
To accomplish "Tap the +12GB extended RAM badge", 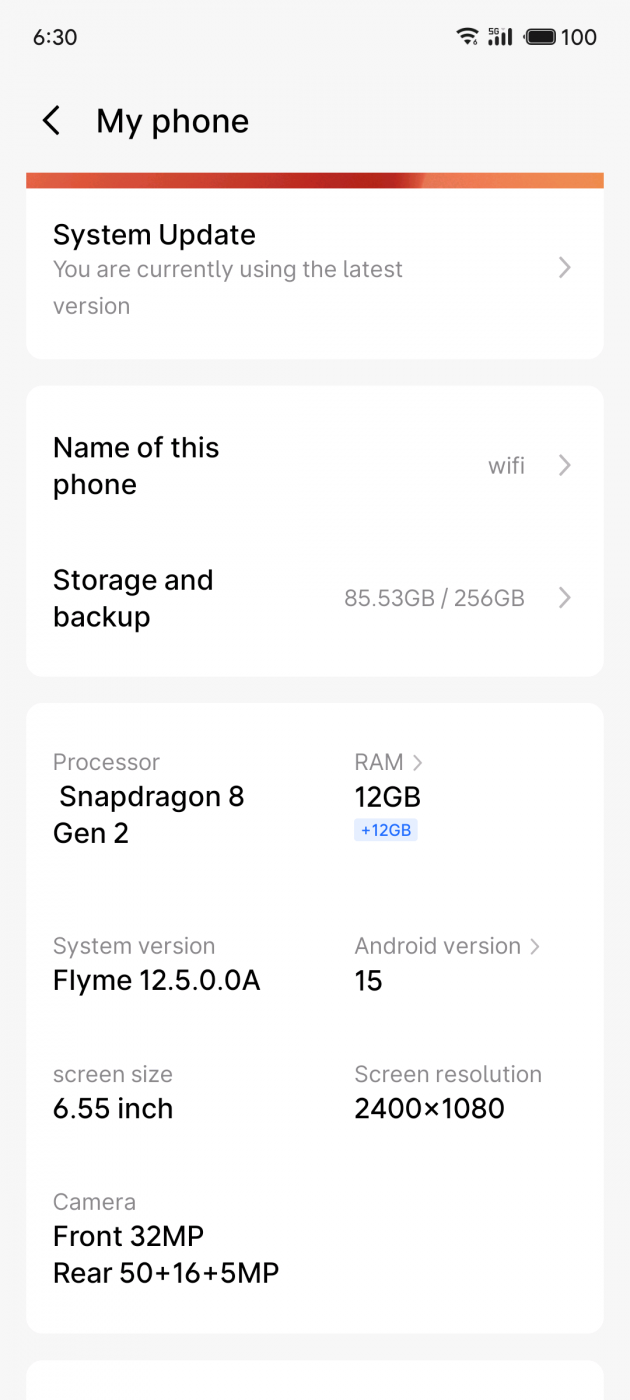I will coord(386,830).
